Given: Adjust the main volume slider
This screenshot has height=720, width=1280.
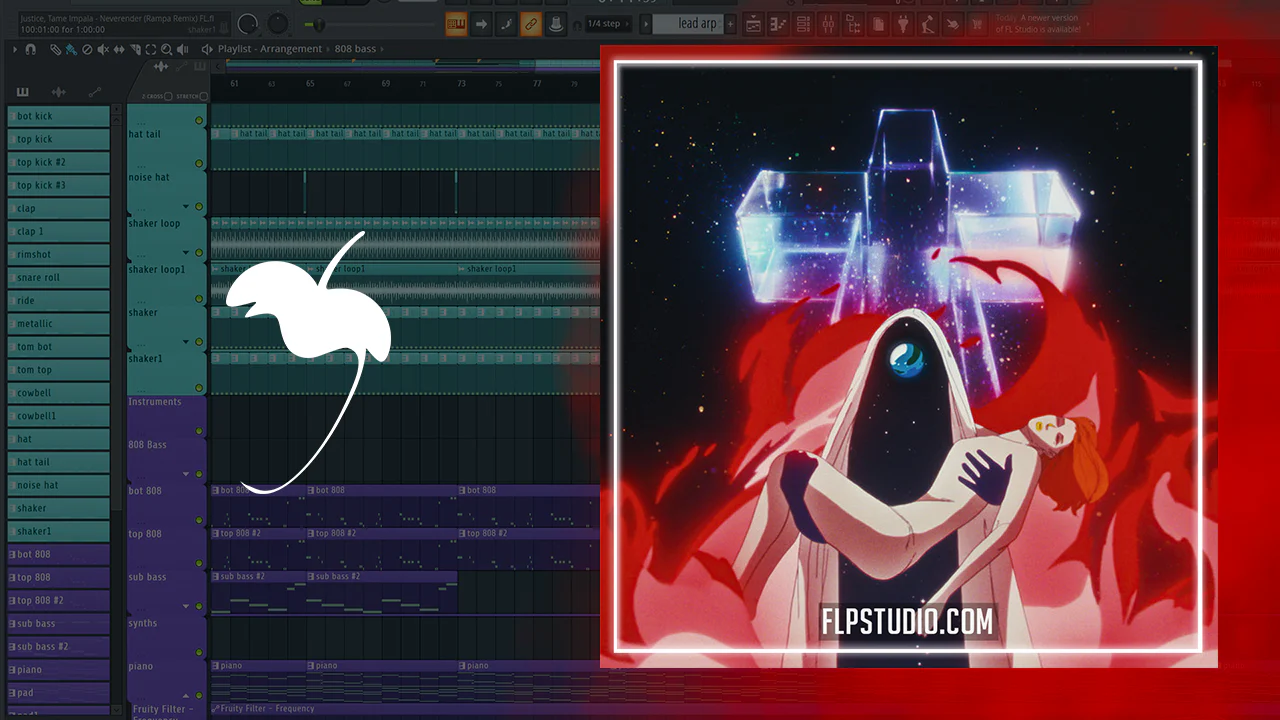Looking at the screenshot, I should coord(318,24).
